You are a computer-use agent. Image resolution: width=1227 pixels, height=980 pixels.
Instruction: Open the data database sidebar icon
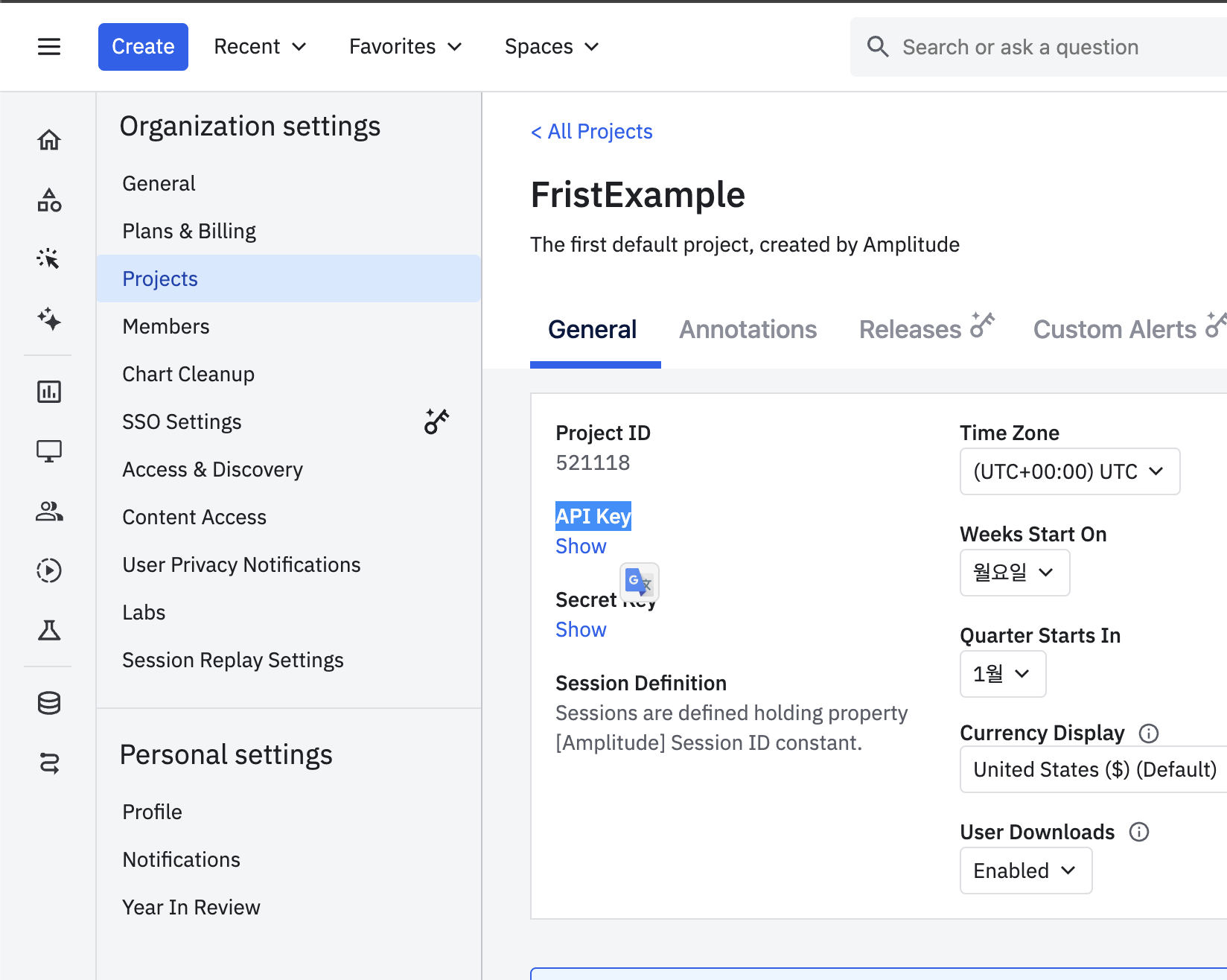click(x=49, y=703)
